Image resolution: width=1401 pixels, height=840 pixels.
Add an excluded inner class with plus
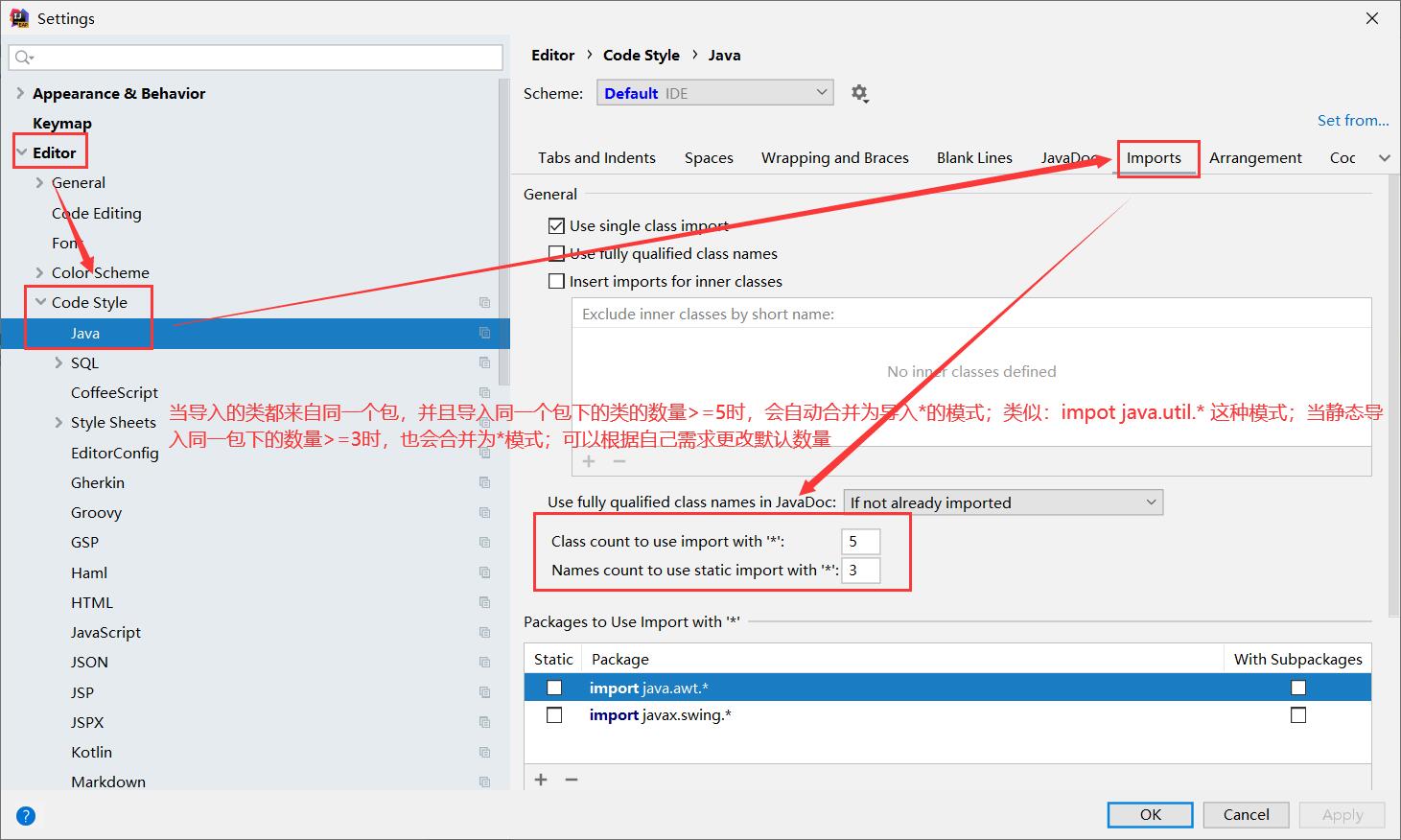click(589, 461)
